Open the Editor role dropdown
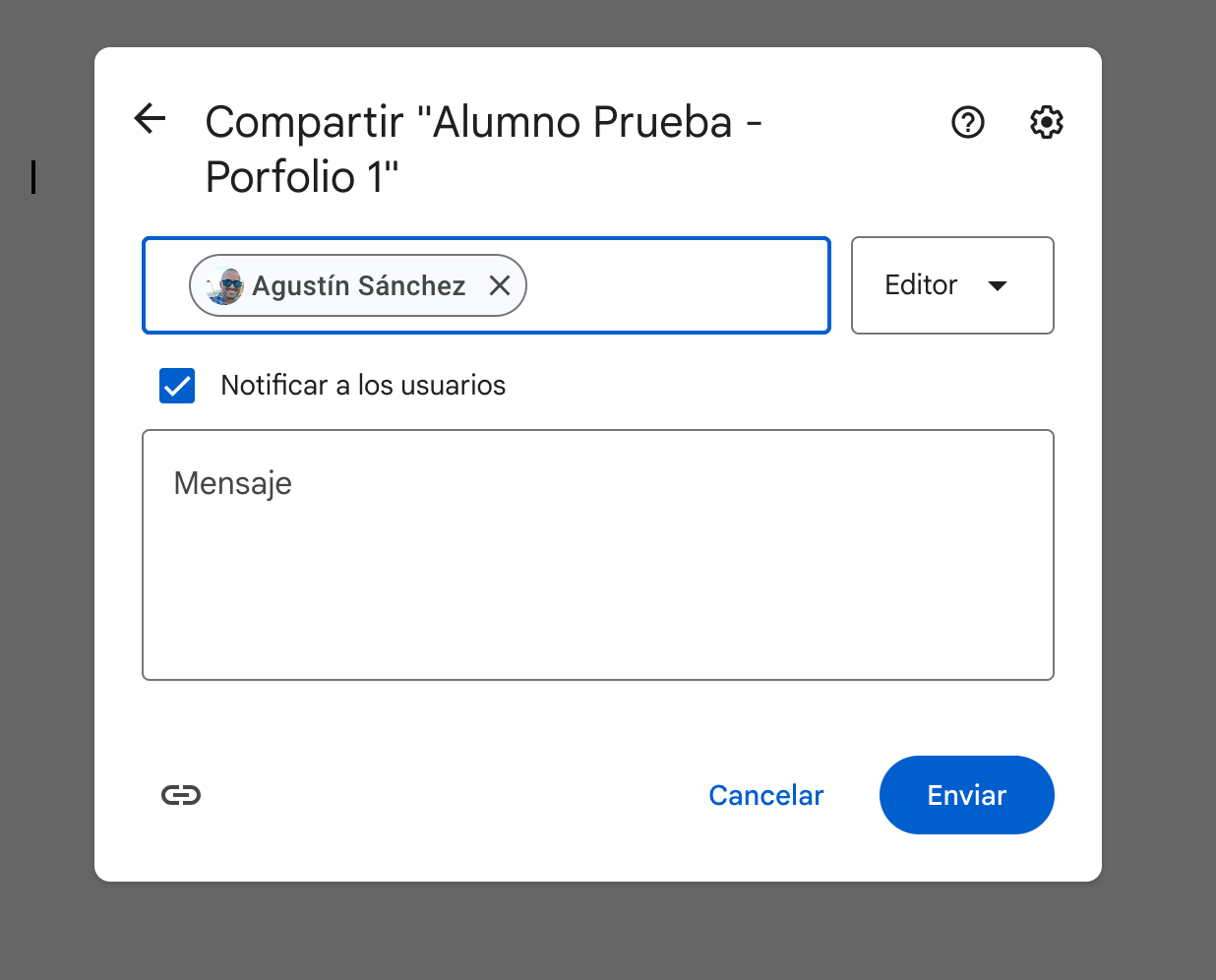Image resolution: width=1216 pixels, height=980 pixels. (922, 285)
